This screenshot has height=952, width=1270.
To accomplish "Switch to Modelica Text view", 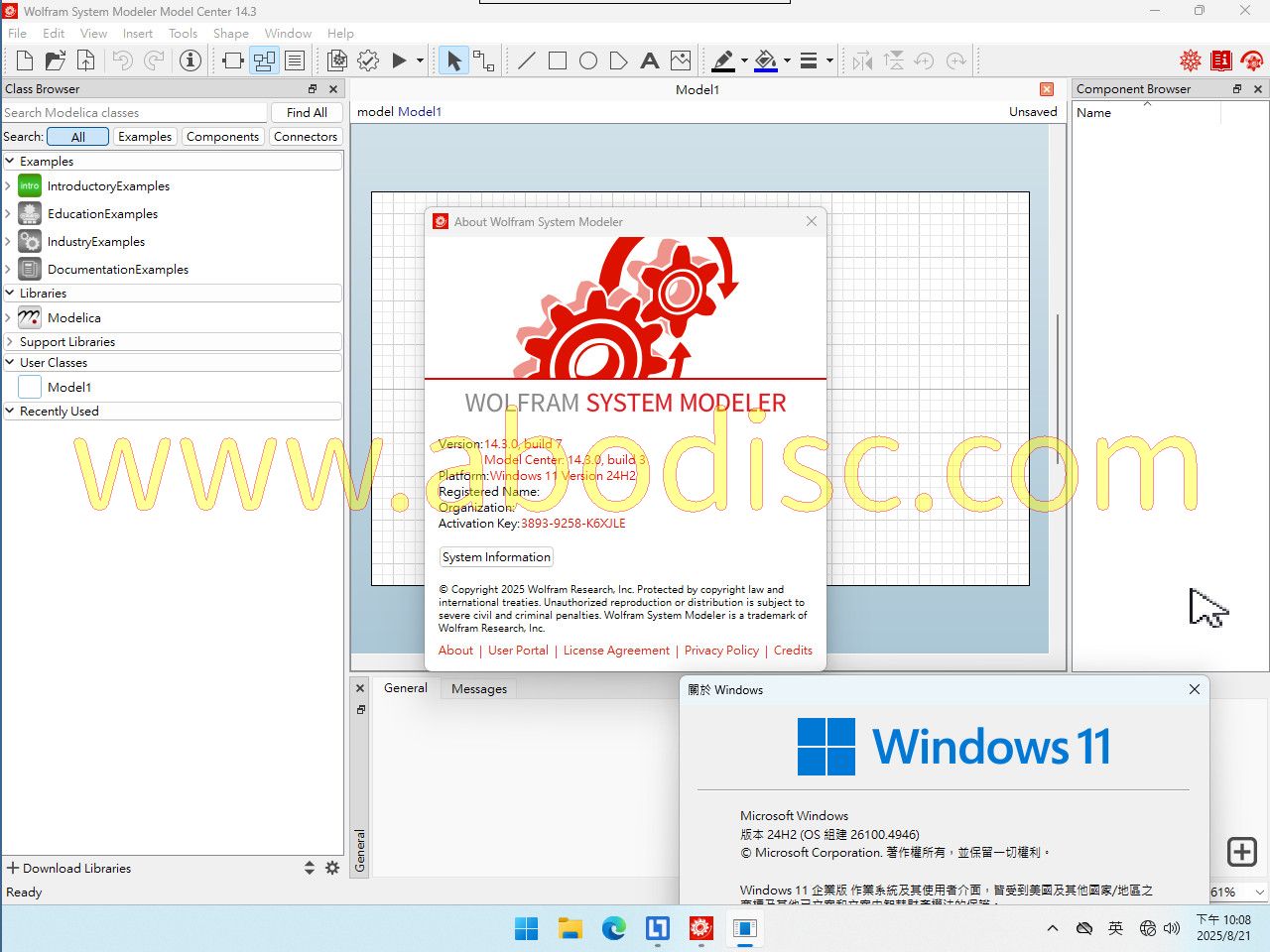I will coord(295,60).
